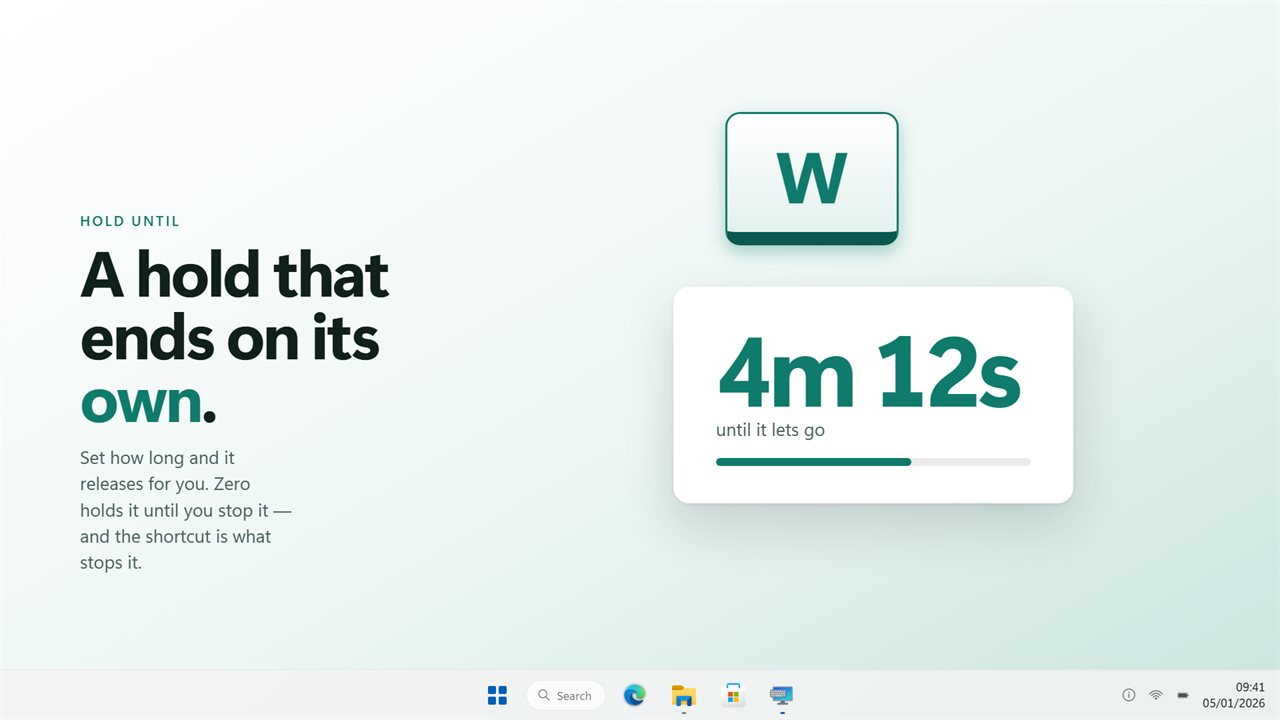Switch to the keyboard monitor app in taskbar
Viewport: 1280px width, 720px height.
782,695
